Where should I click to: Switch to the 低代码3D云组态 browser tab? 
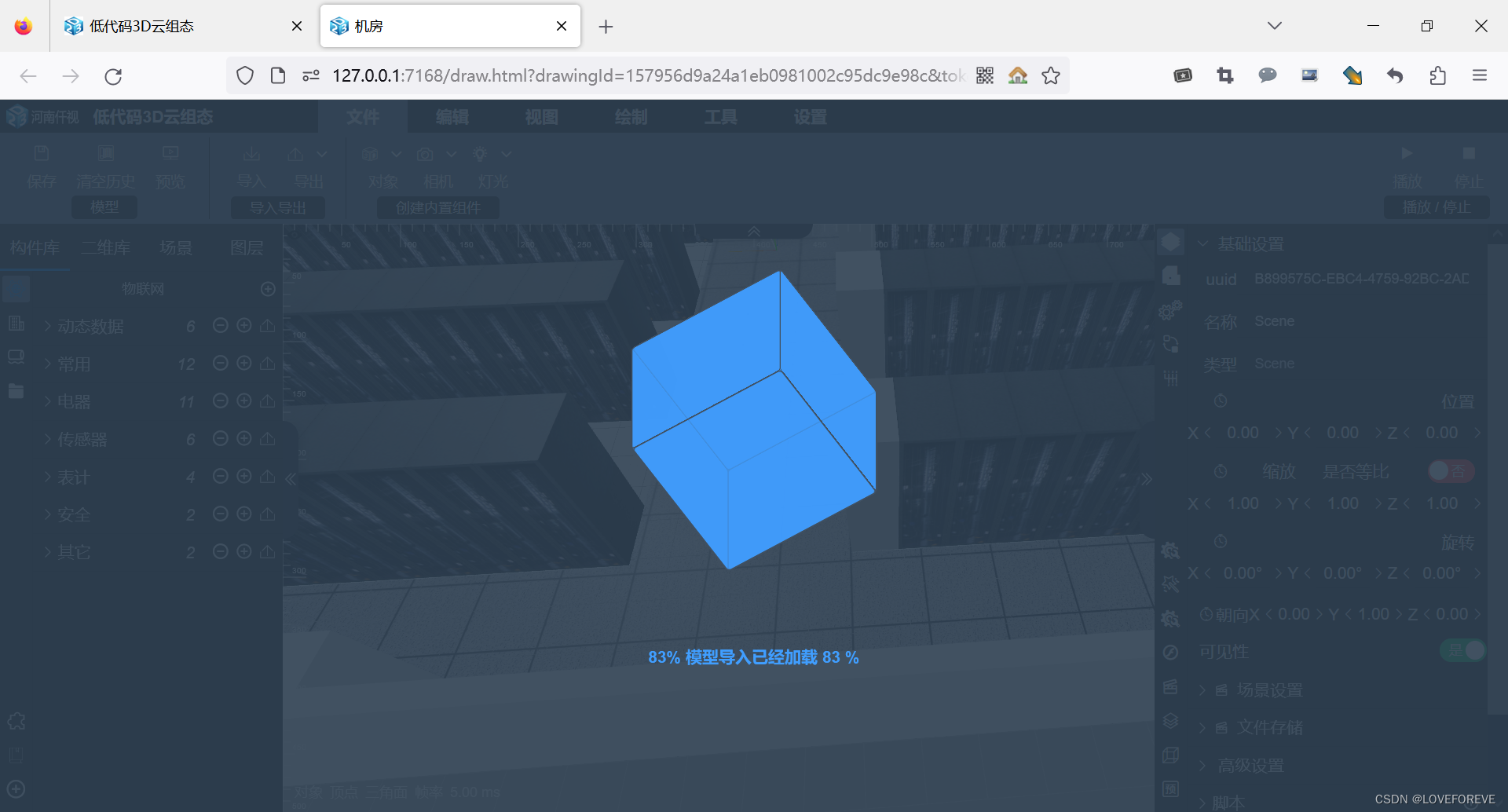pyautogui.click(x=185, y=26)
